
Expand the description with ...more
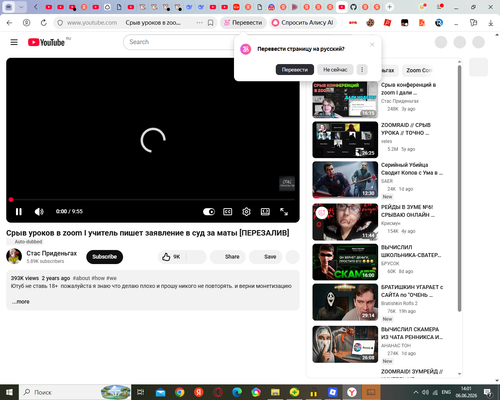pyautogui.click(x=21, y=302)
